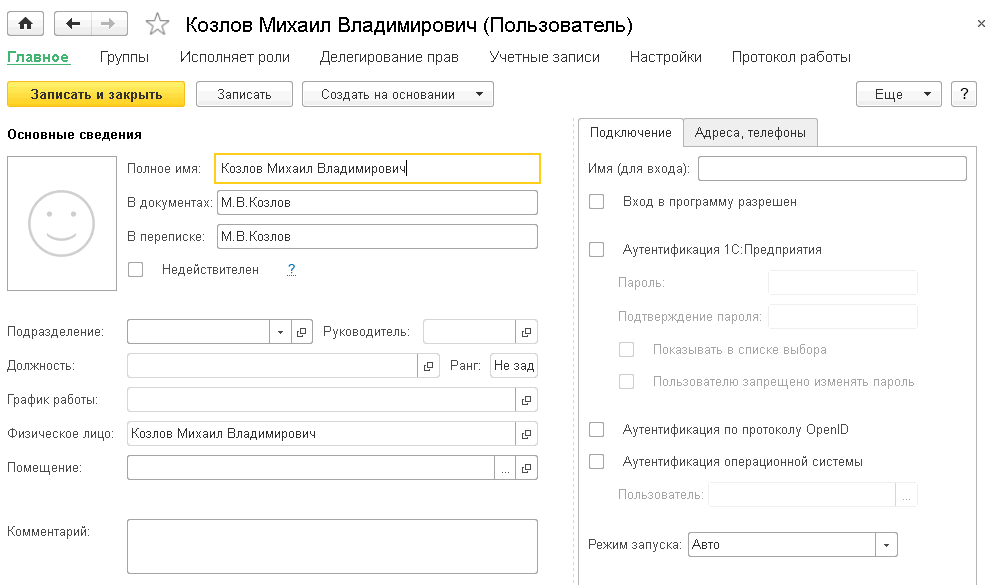Open the Режим запуска dropdown
The width and height of the screenshot is (985, 585).
click(x=886, y=545)
